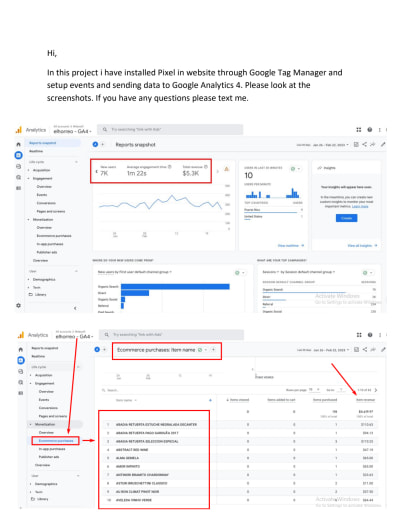400x518 pixels.
Task: Open date range dropdown in Reports snapshot
Action: click(323, 145)
